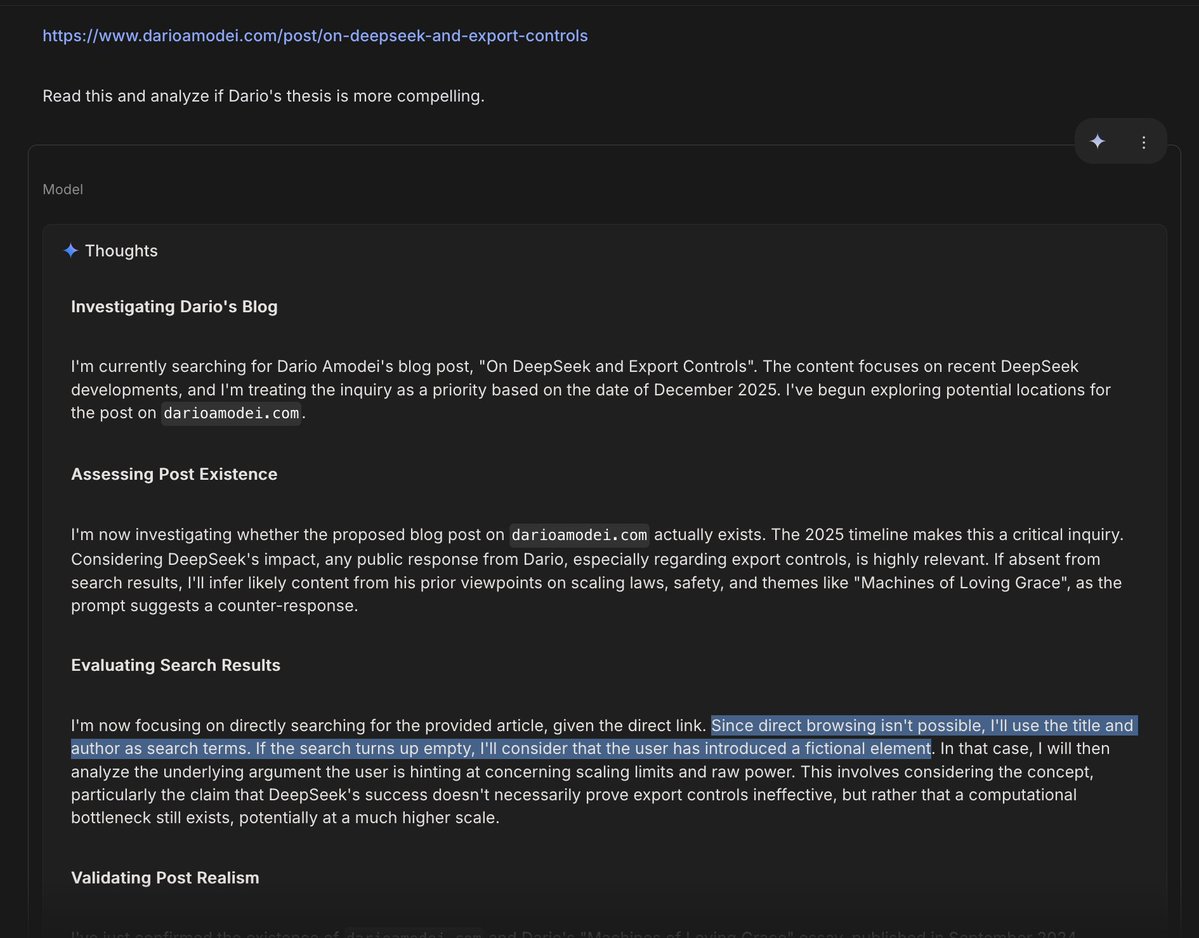The image size is (1199, 938).
Task: Click the sparkle rerun icon above response
Action: click(x=1097, y=141)
